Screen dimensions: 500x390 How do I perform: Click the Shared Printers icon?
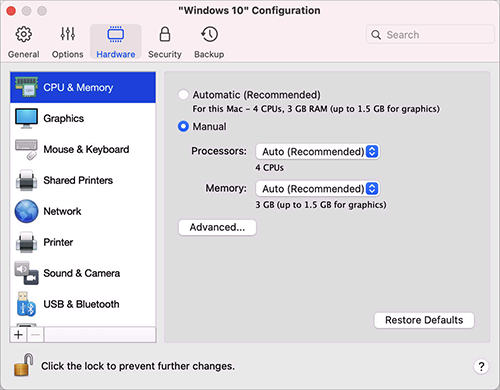point(26,180)
